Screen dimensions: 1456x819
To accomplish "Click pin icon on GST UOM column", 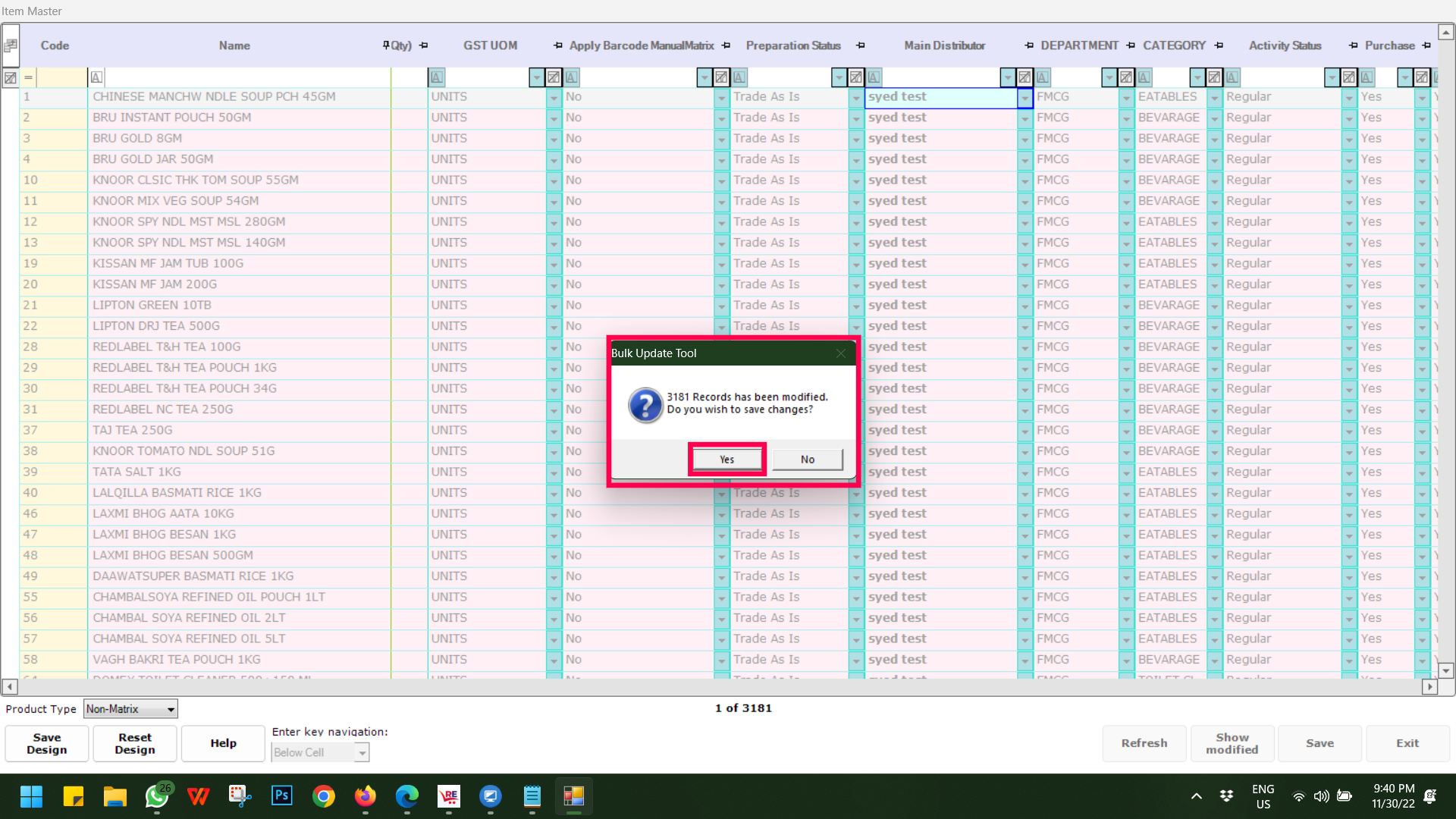I will (x=558, y=45).
